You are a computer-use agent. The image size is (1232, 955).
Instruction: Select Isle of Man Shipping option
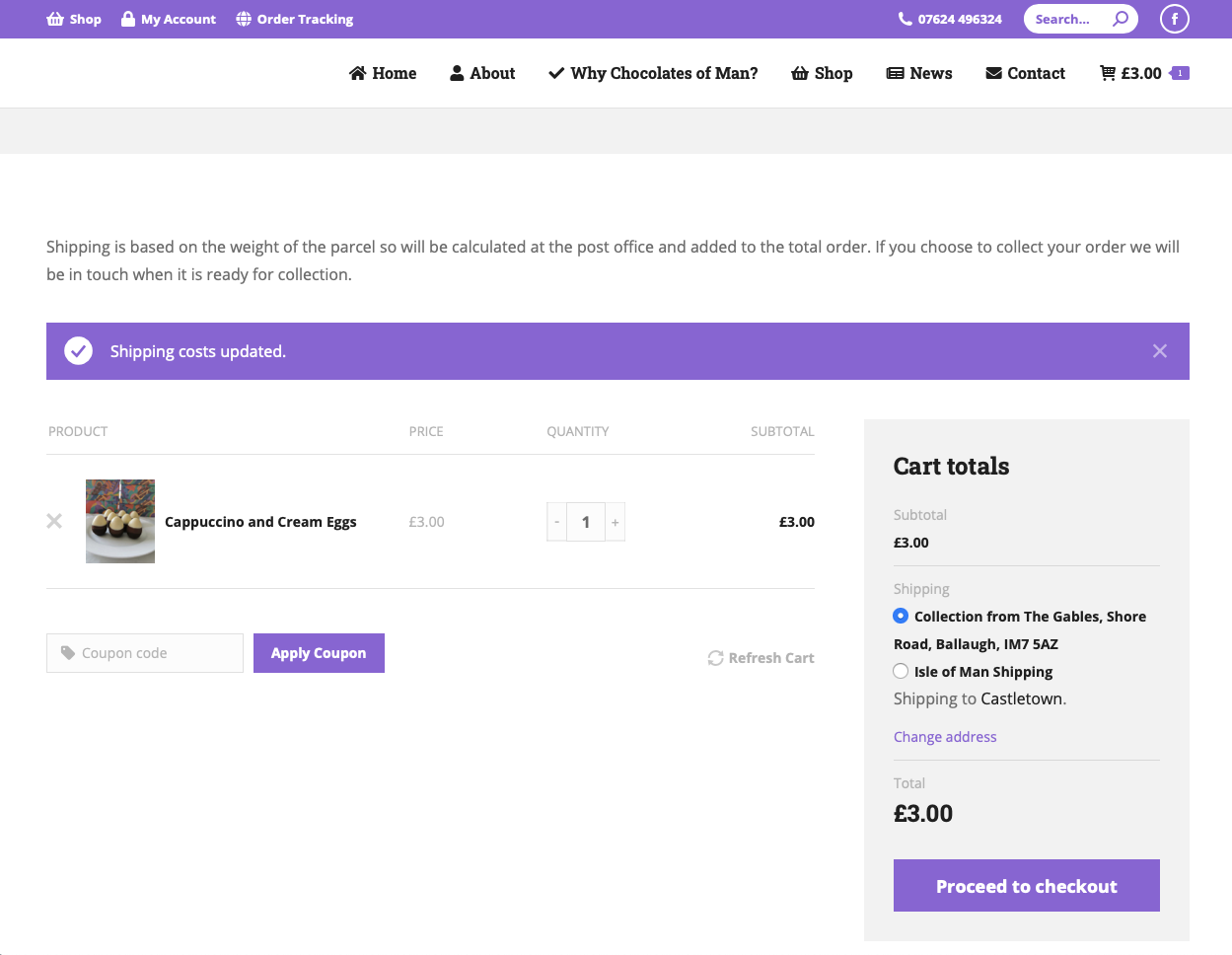[x=901, y=671]
